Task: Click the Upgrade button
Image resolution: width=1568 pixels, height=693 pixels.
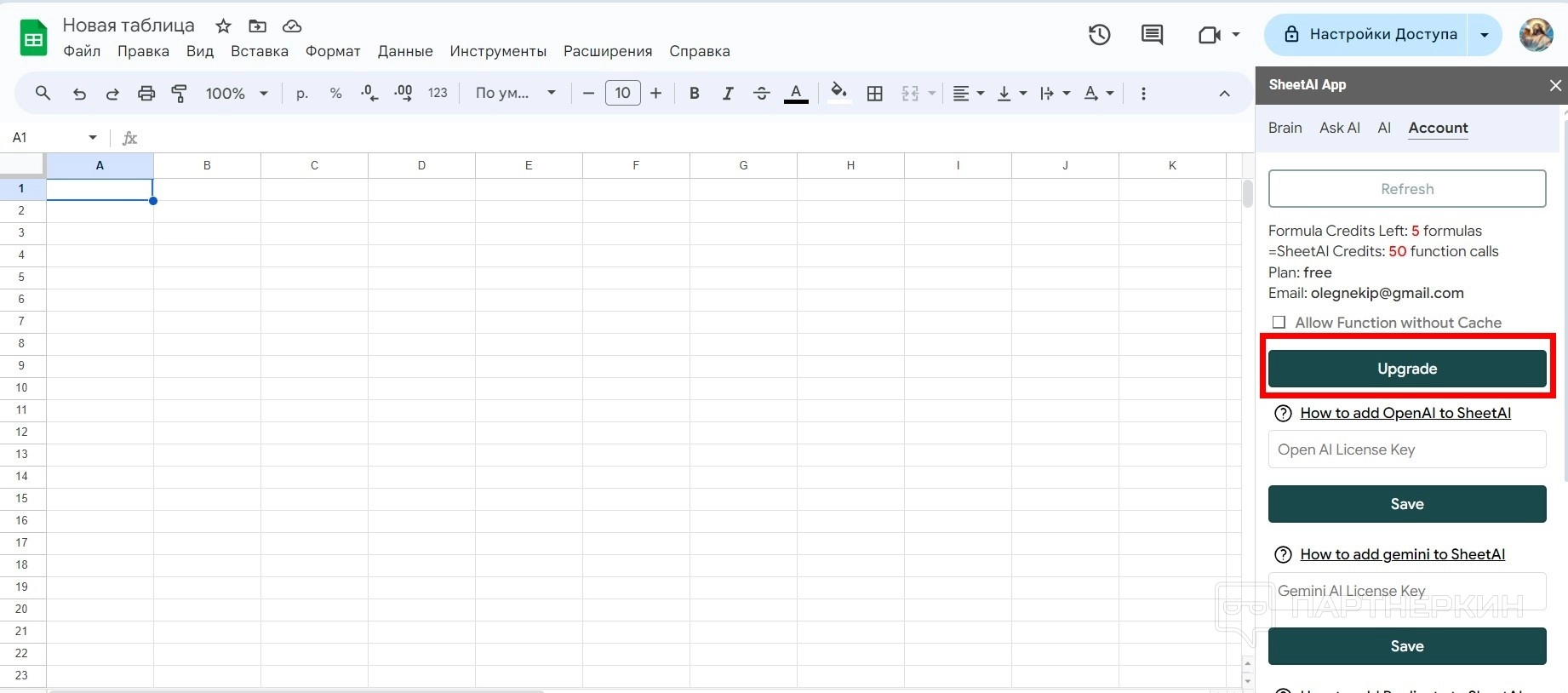Action: pos(1407,369)
